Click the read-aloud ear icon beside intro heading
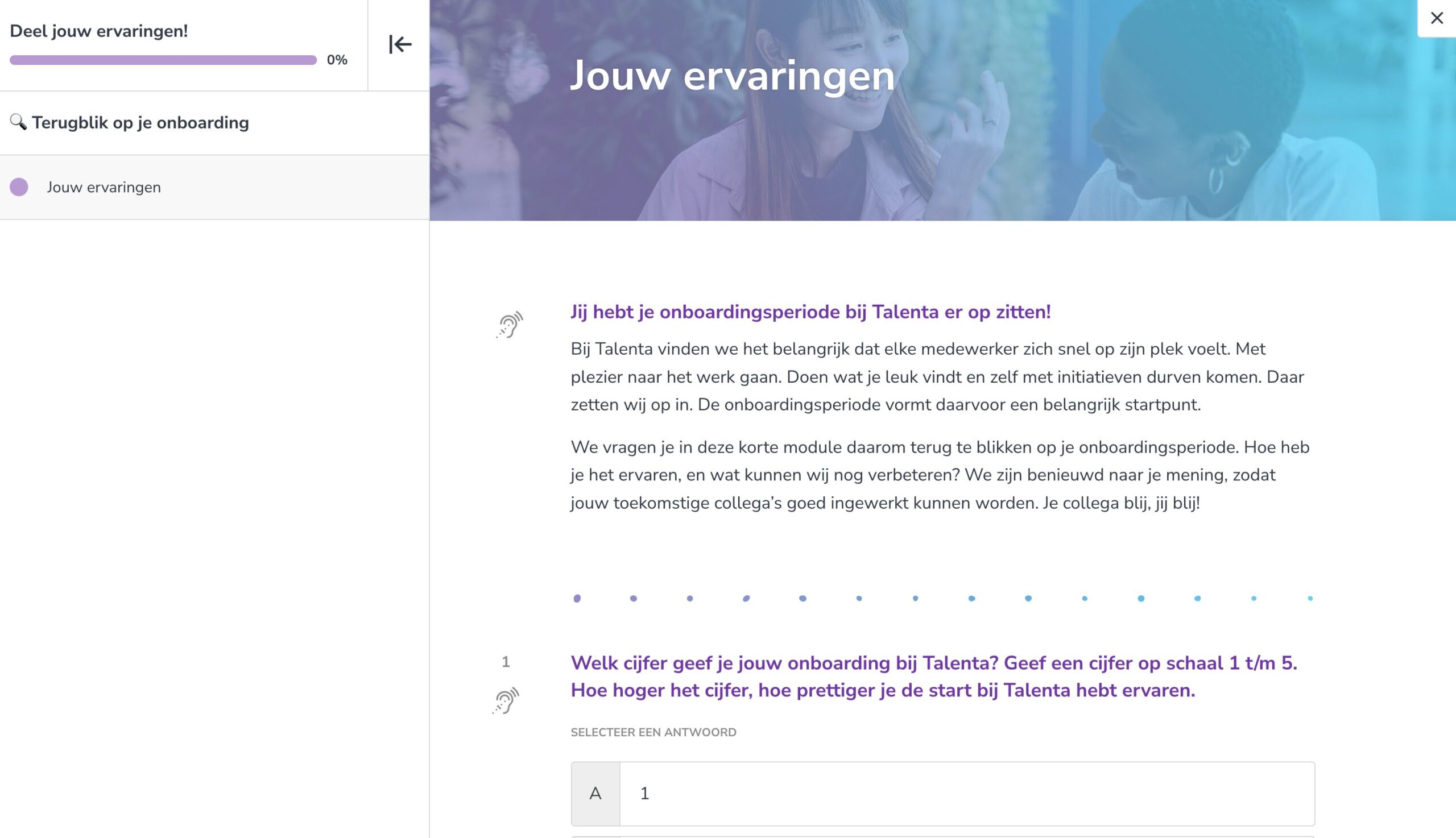The image size is (1456, 838). (x=509, y=325)
